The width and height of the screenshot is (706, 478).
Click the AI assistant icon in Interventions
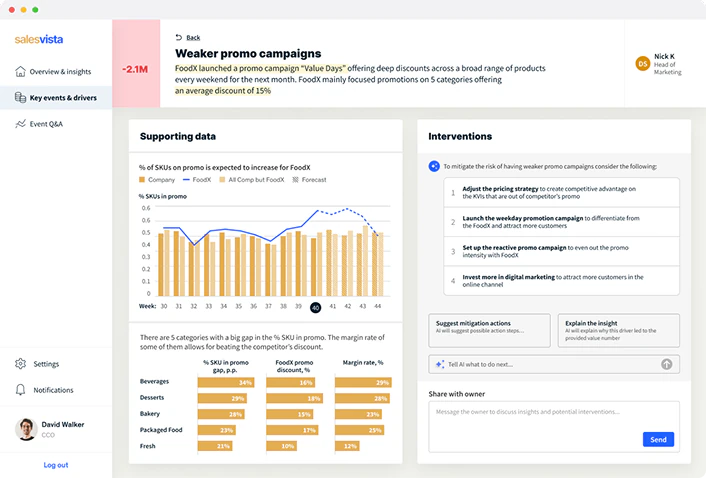pyautogui.click(x=434, y=167)
